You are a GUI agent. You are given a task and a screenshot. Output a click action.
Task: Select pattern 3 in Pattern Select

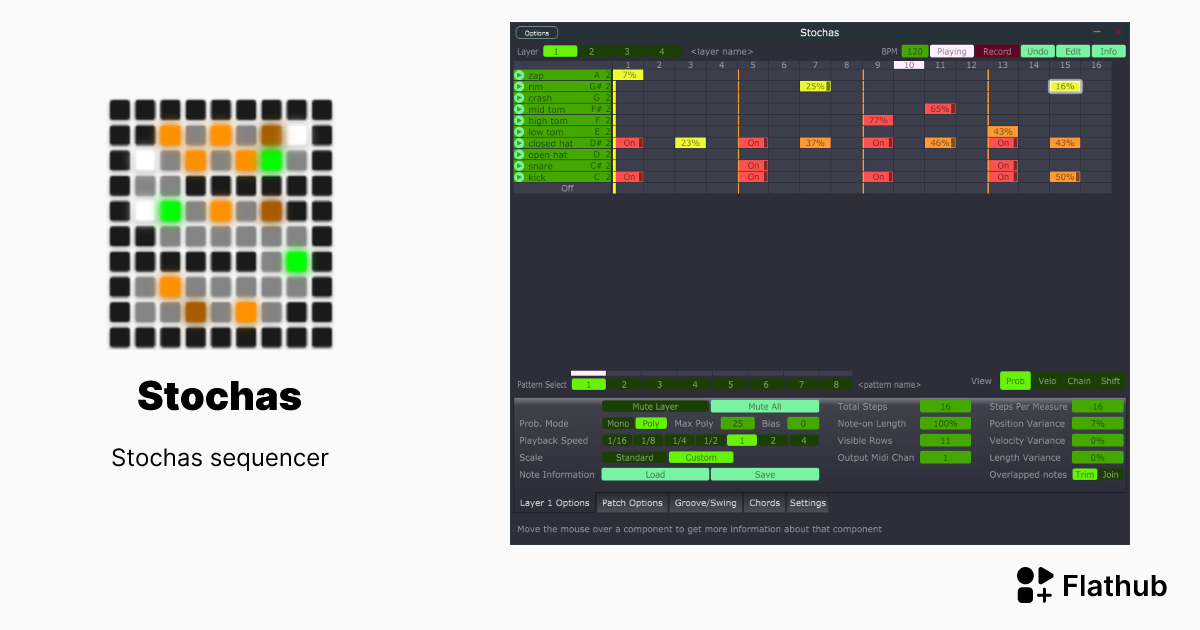(x=659, y=384)
